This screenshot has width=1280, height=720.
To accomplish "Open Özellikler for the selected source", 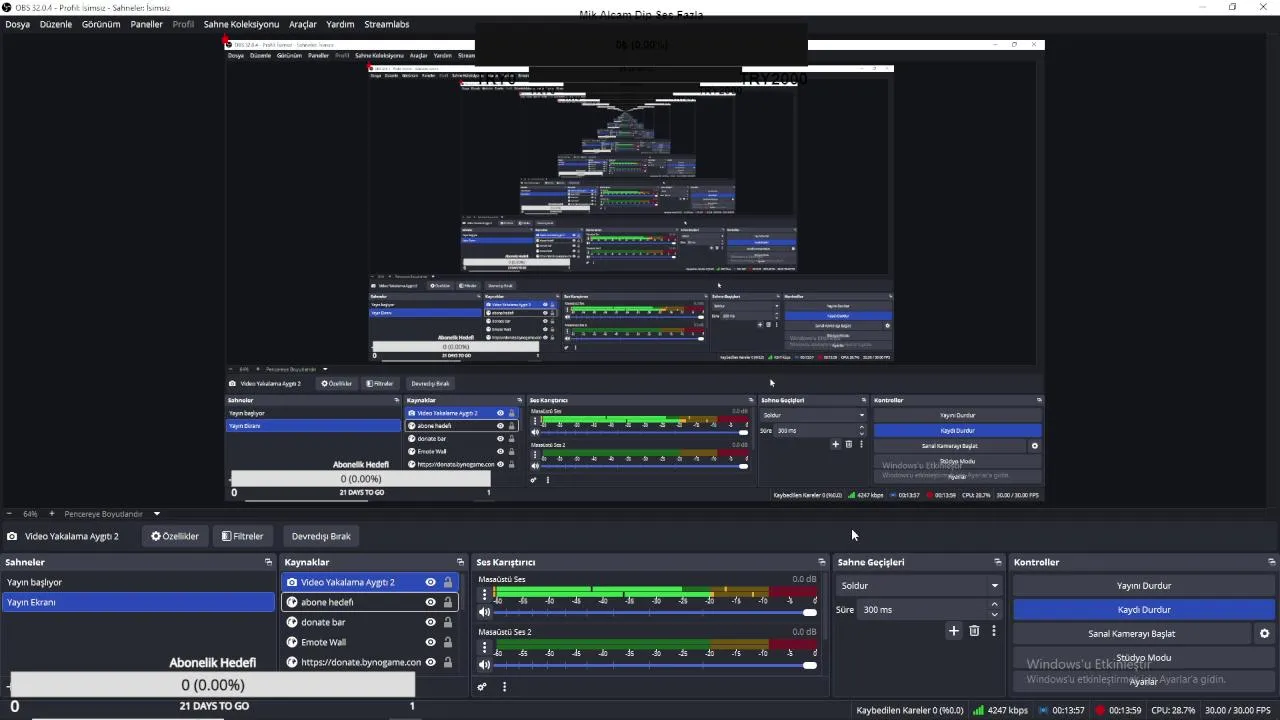I will click(175, 536).
